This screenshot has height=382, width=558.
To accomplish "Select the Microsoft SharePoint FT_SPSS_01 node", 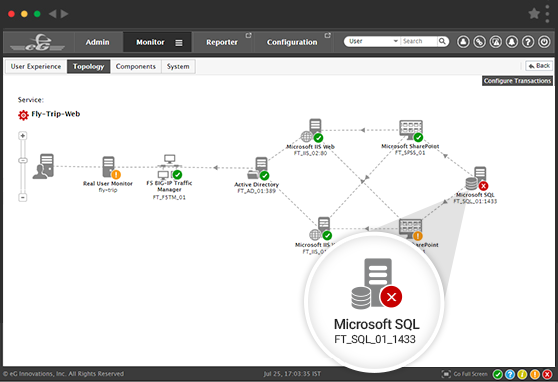I will [x=411, y=137].
